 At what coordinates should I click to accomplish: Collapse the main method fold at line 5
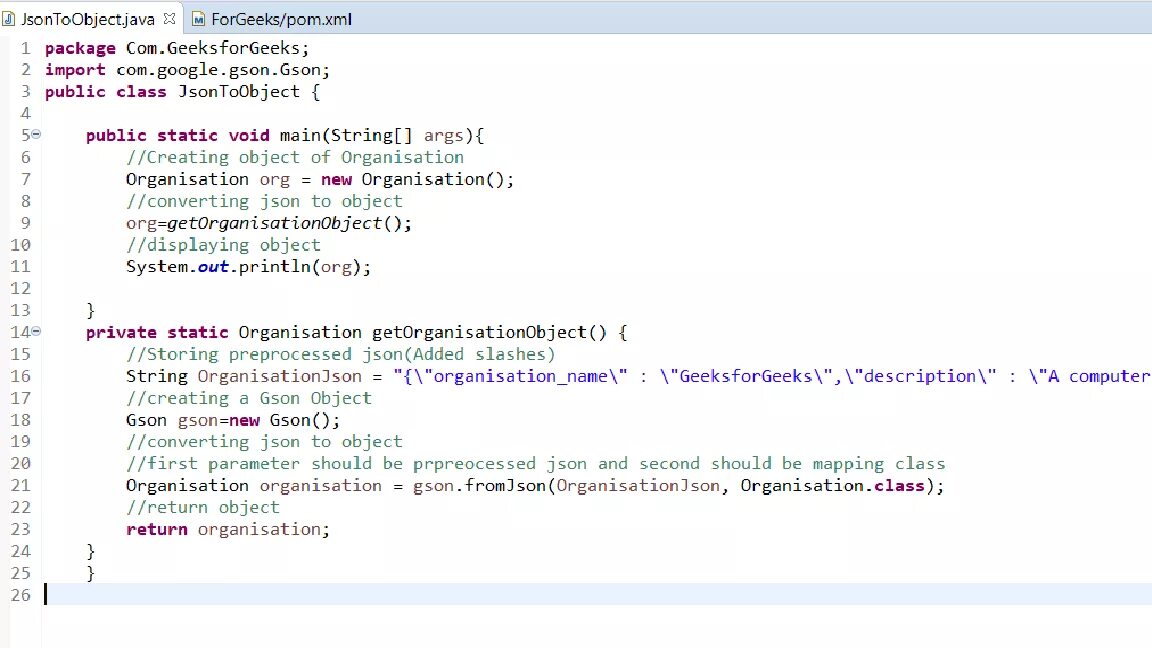[36, 134]
